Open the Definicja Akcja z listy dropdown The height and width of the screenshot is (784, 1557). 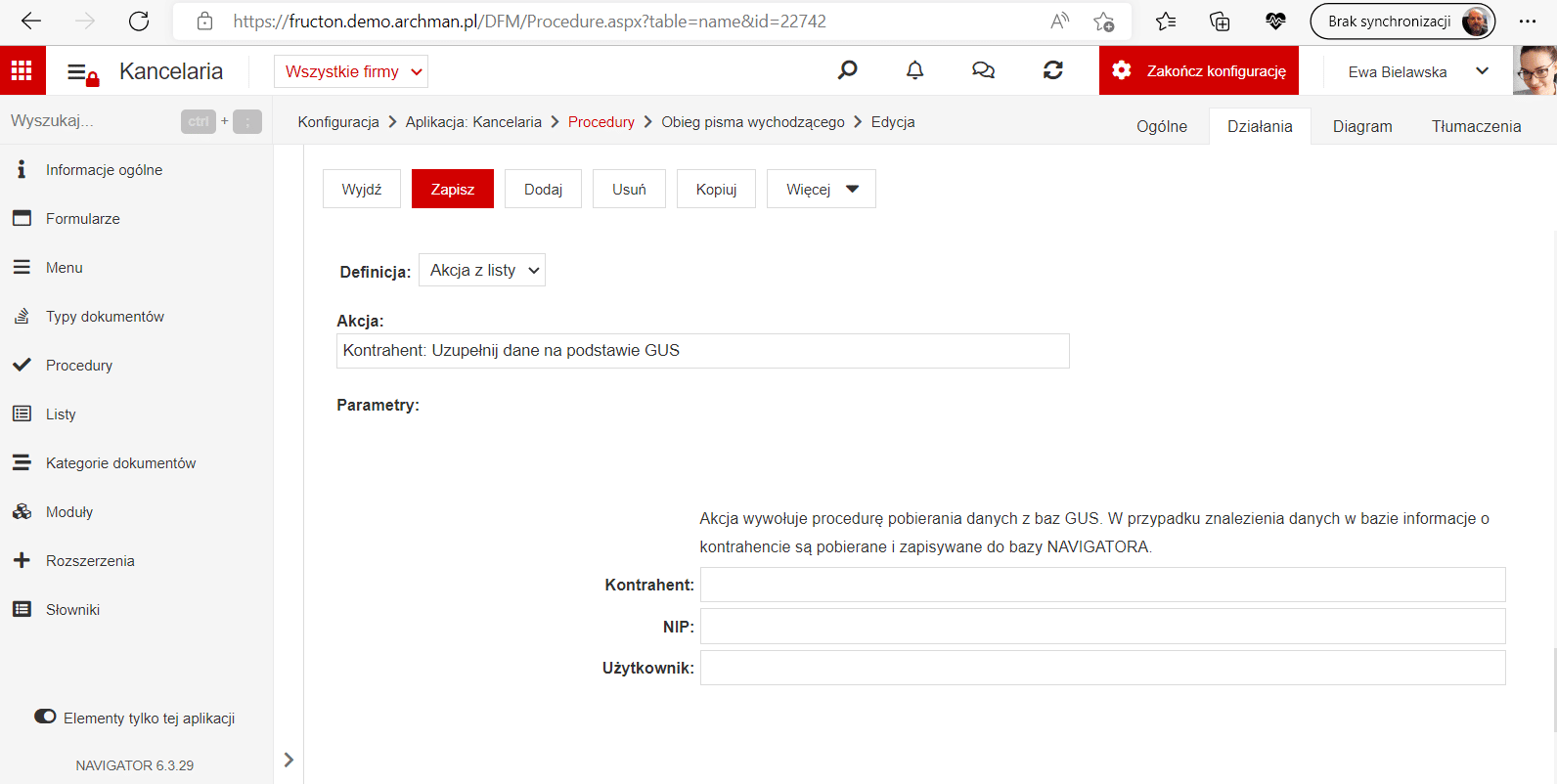[x=482, y=271]
